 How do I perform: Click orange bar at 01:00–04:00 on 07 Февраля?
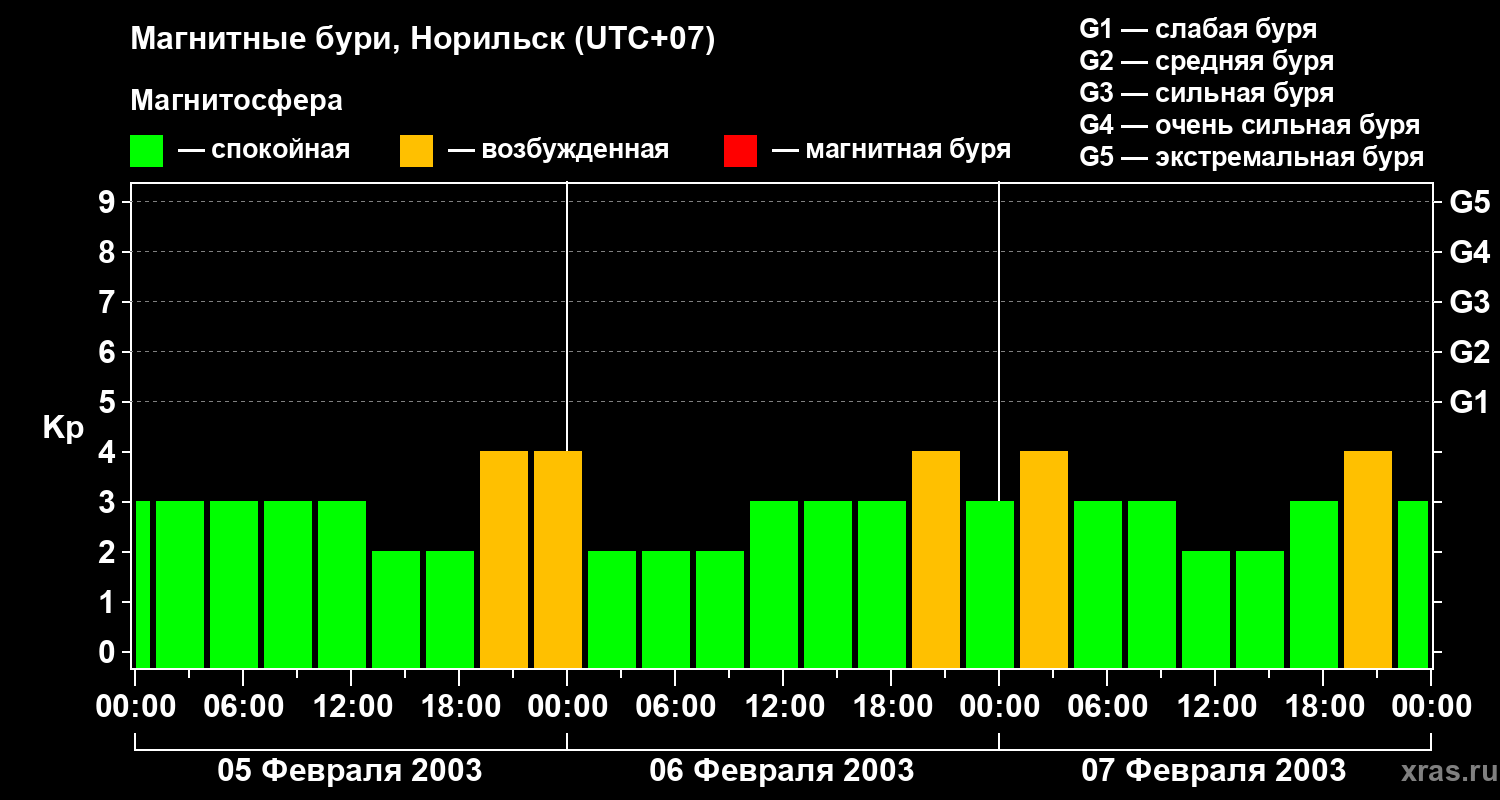(x=1044, y=559)
